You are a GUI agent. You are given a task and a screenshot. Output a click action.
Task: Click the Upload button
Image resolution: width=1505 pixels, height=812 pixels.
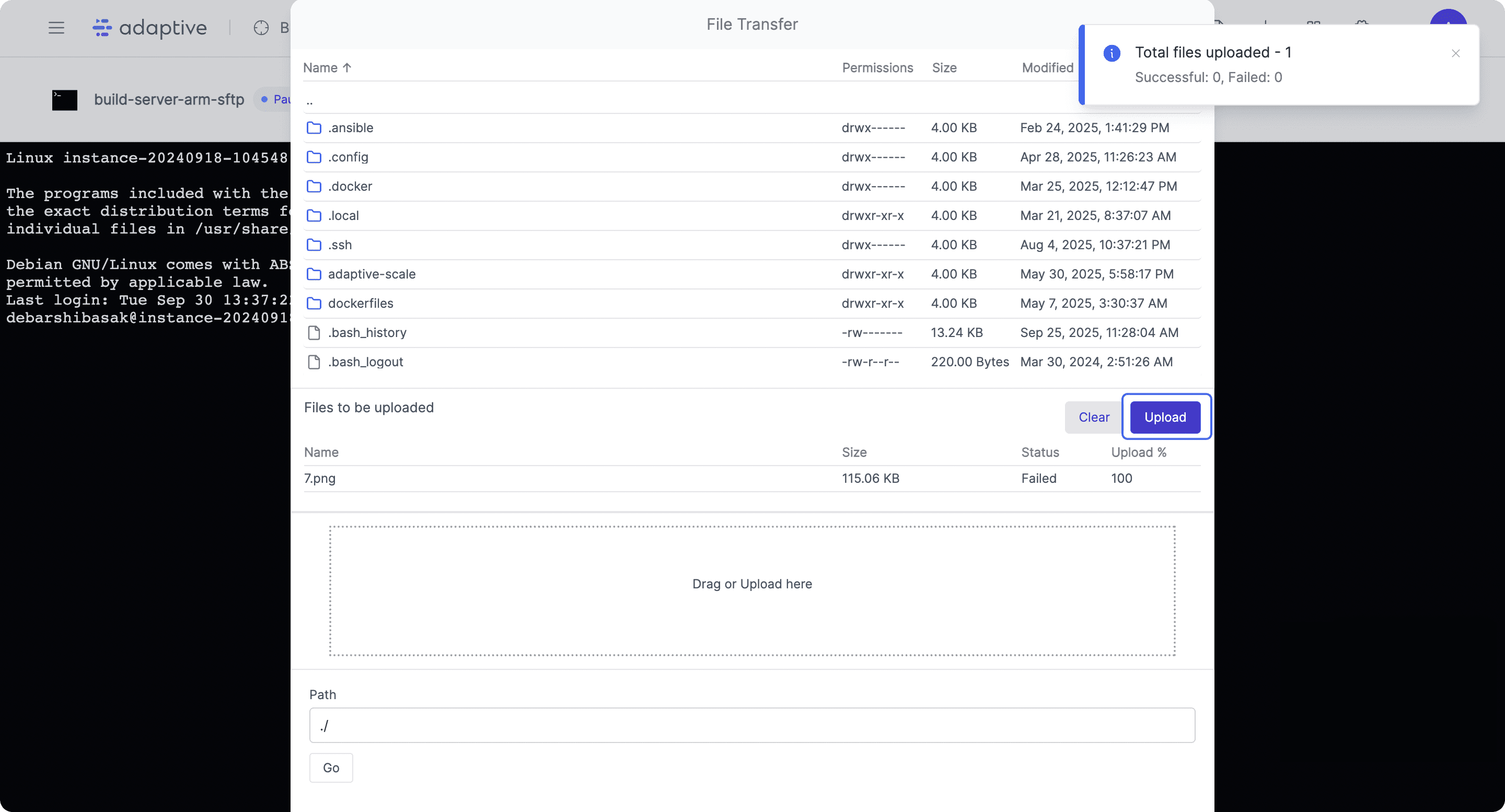tap(1165, 417)
